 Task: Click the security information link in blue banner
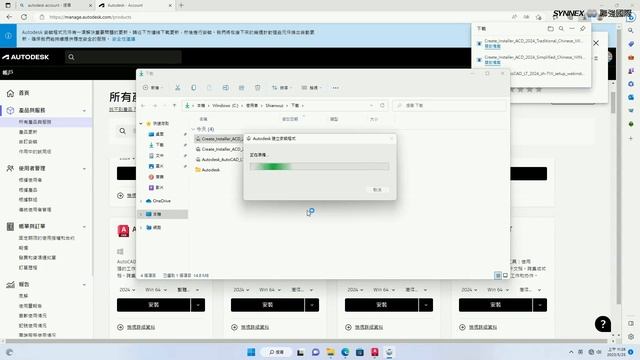(124, 39)
